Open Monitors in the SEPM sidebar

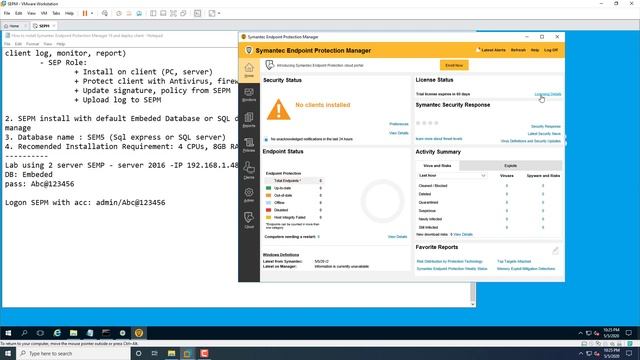(x=249, y=95)
